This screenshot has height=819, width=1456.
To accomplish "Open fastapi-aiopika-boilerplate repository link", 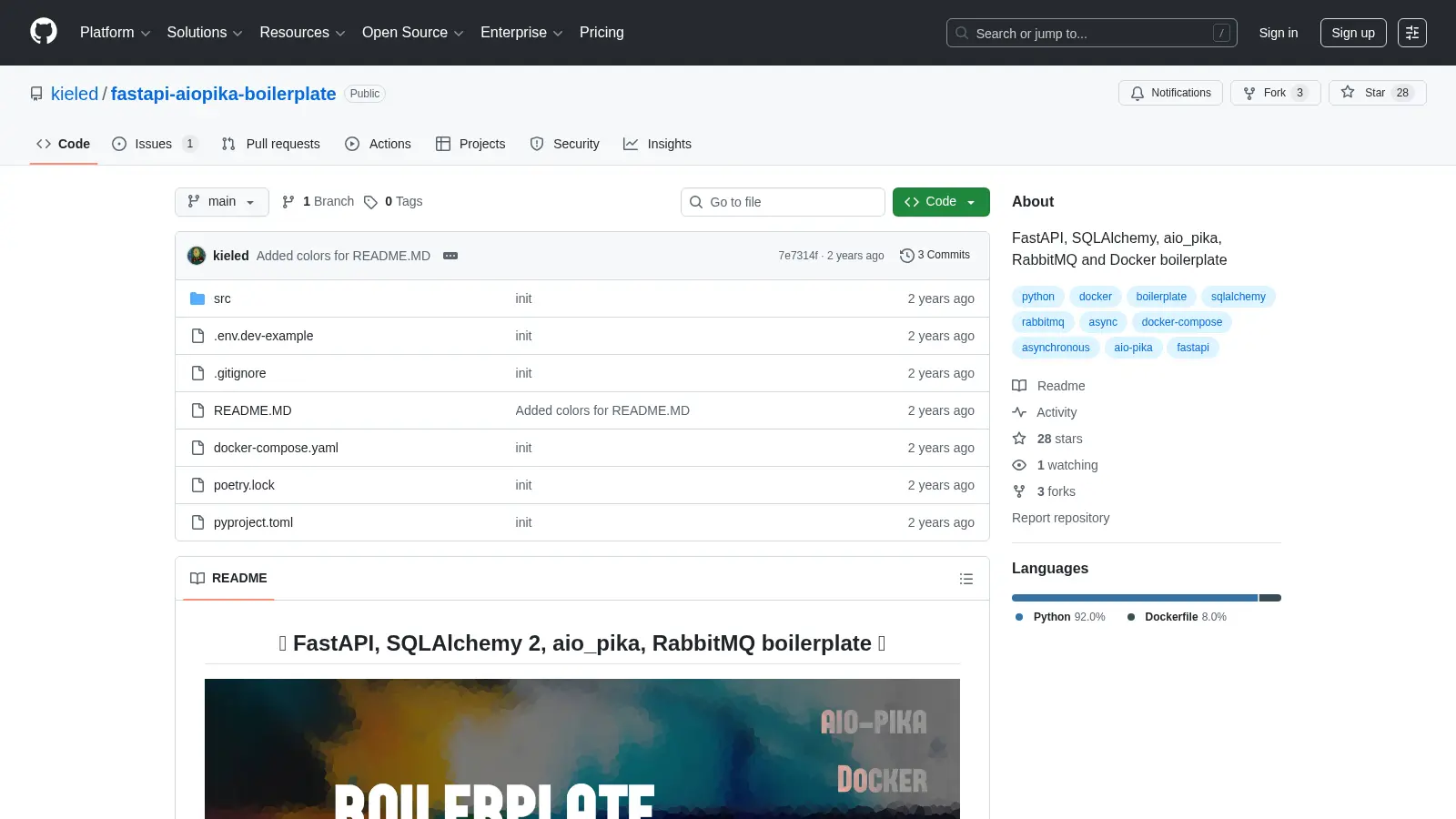I will coord(224,94).
